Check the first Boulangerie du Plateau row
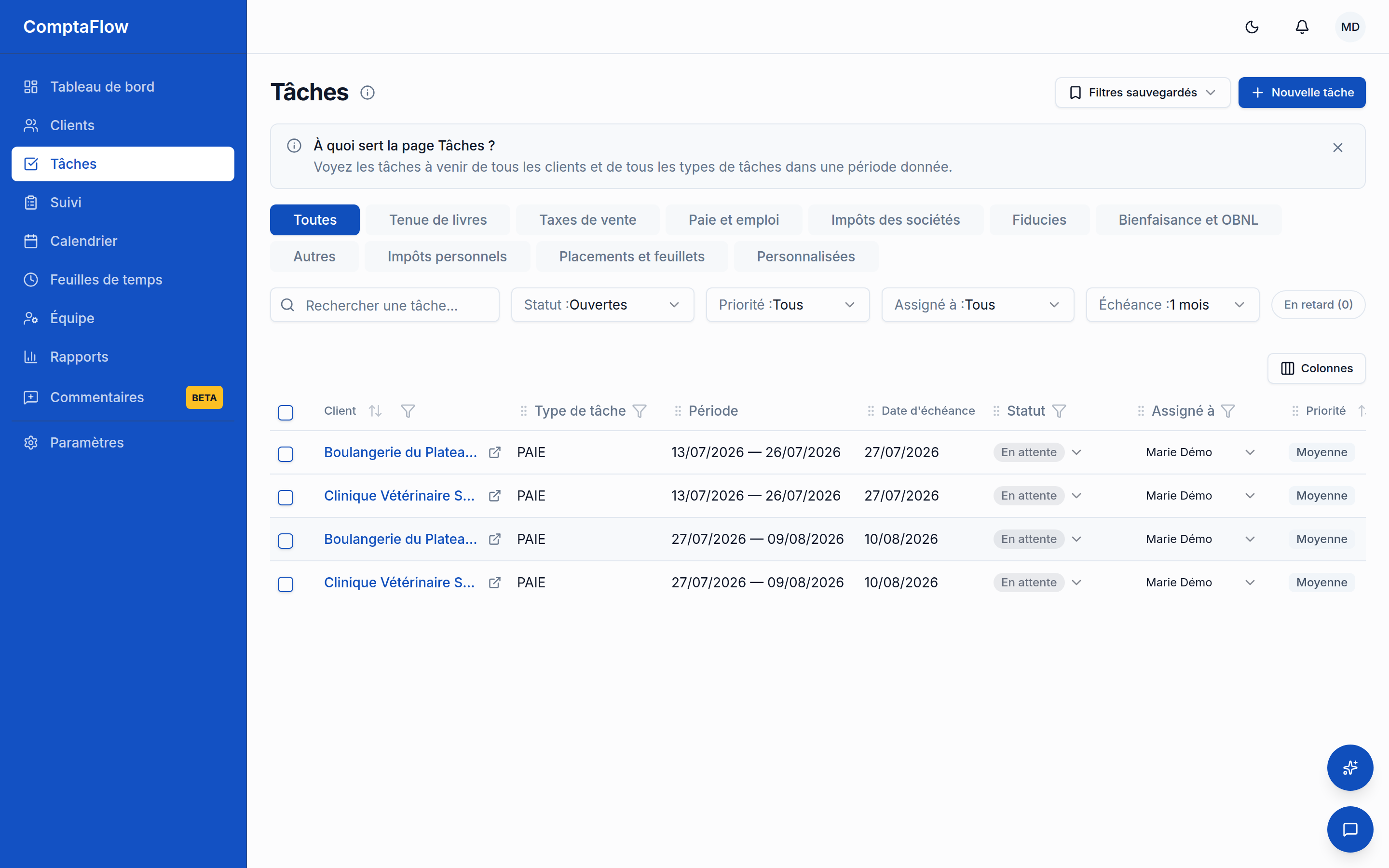1389x868 pixels. coord(285,453)
